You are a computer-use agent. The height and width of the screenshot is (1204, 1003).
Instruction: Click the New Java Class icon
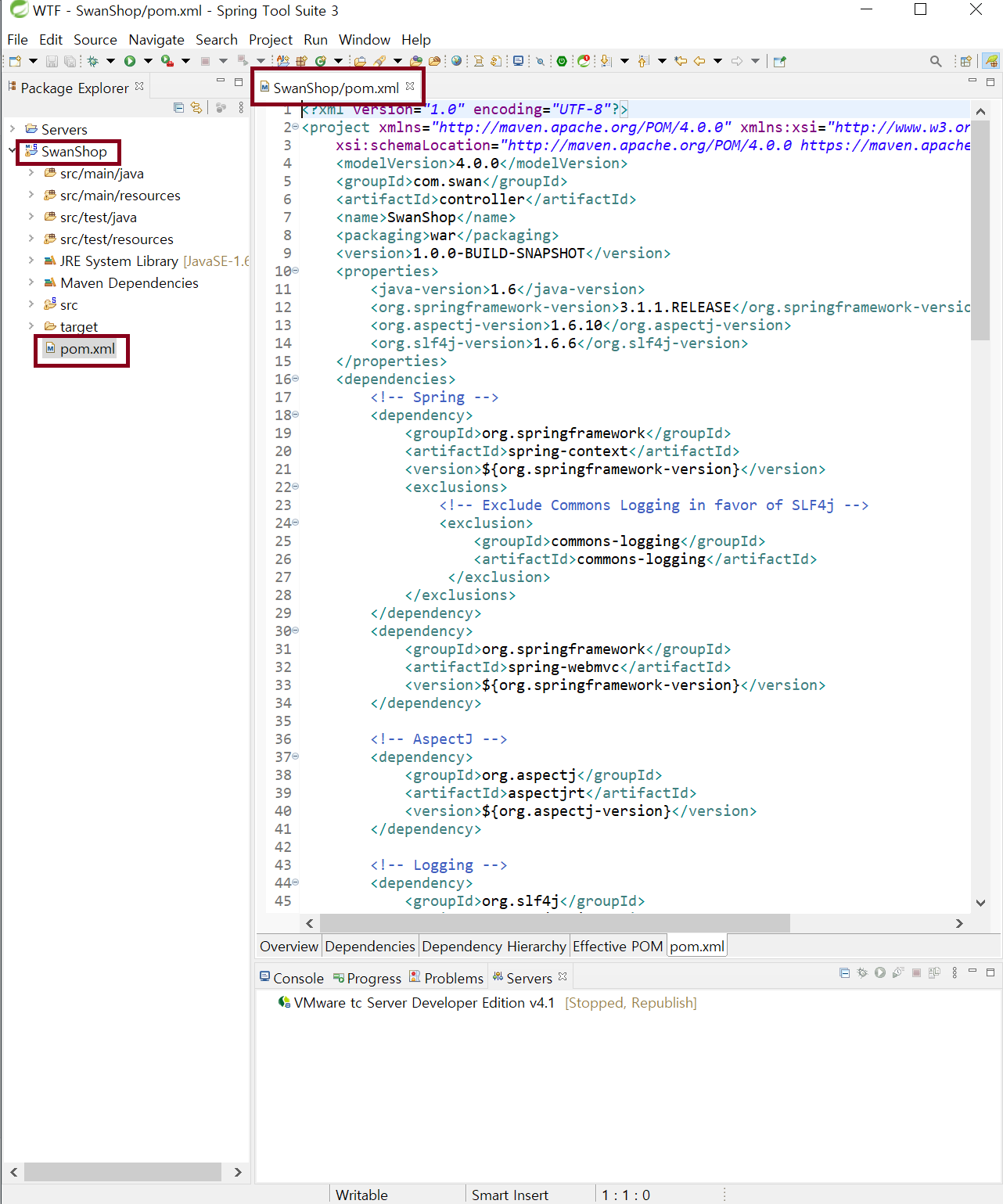[320, 61]
